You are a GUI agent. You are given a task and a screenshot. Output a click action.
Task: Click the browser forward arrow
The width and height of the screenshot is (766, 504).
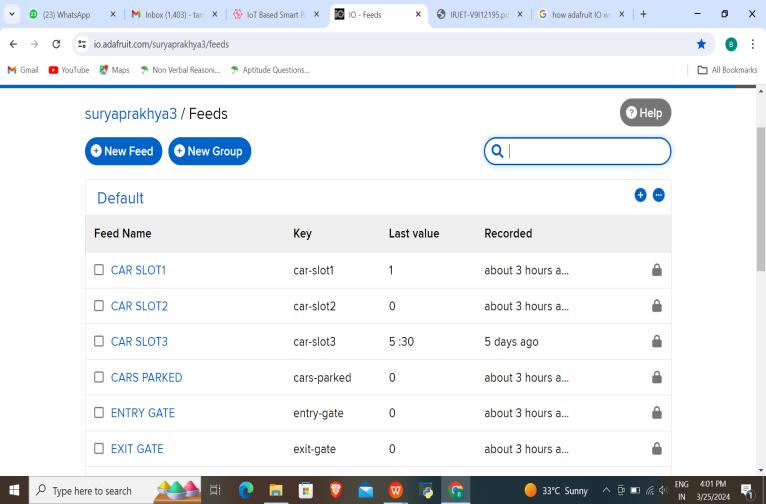(x=34, y=44)
